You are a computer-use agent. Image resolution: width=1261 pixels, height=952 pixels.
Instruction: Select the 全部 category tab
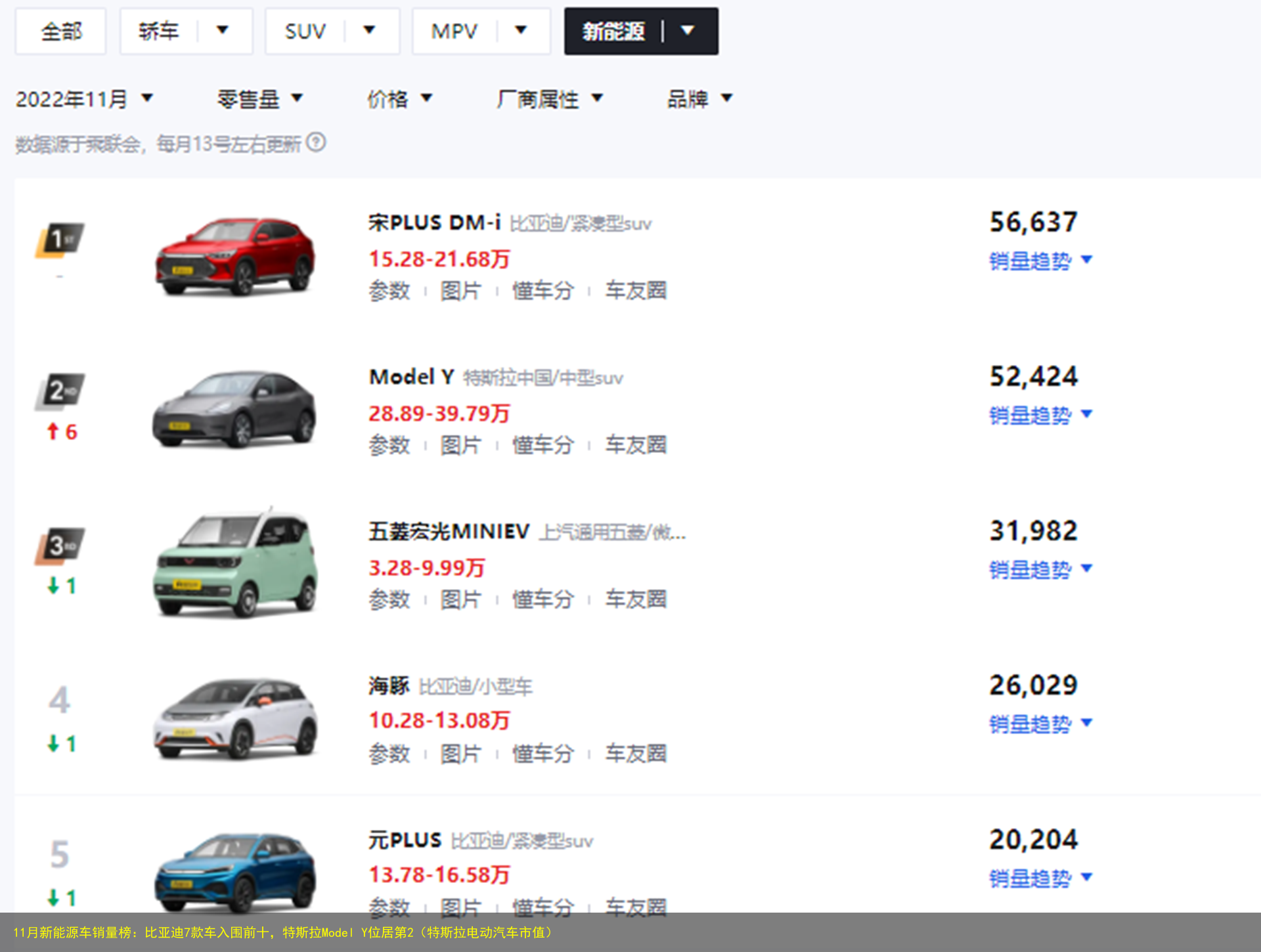point(60,31)
